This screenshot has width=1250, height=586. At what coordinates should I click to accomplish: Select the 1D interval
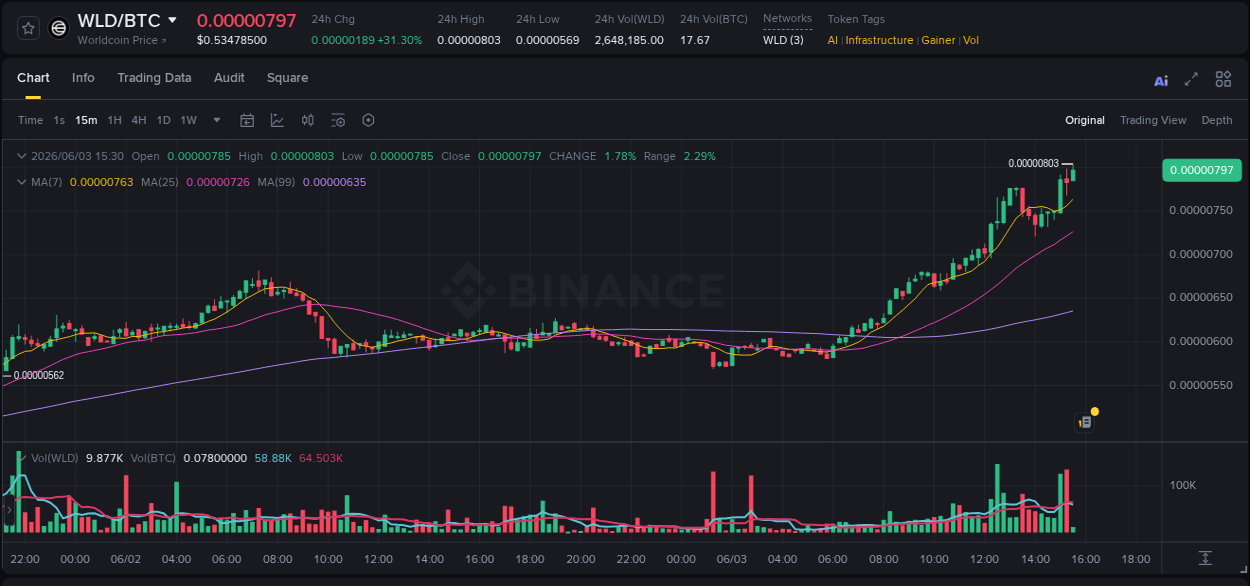(163, 120)
